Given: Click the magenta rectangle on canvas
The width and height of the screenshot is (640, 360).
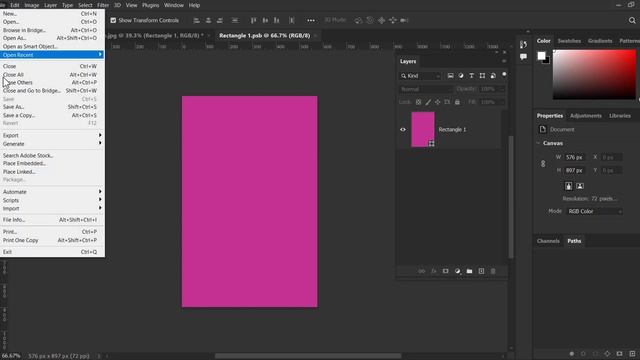Looking at the screenshot, I should click(249, 202).
